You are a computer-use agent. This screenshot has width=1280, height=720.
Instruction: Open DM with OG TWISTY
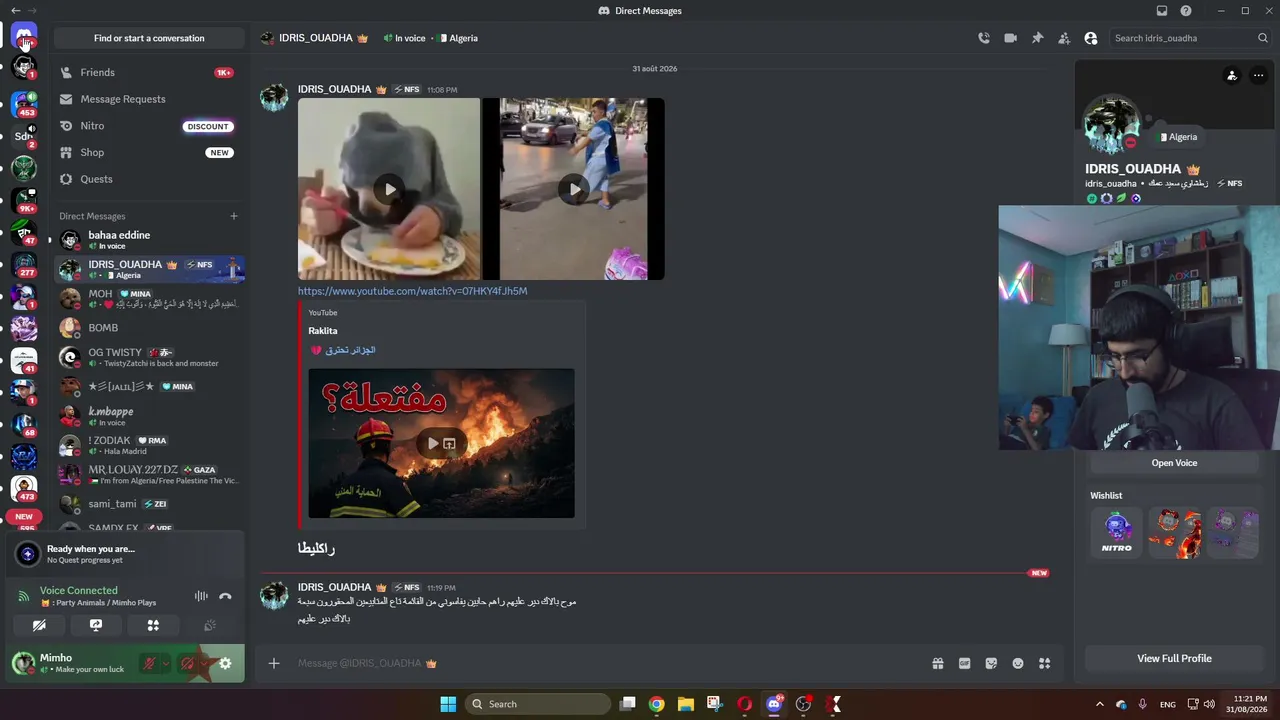point(150,357)
